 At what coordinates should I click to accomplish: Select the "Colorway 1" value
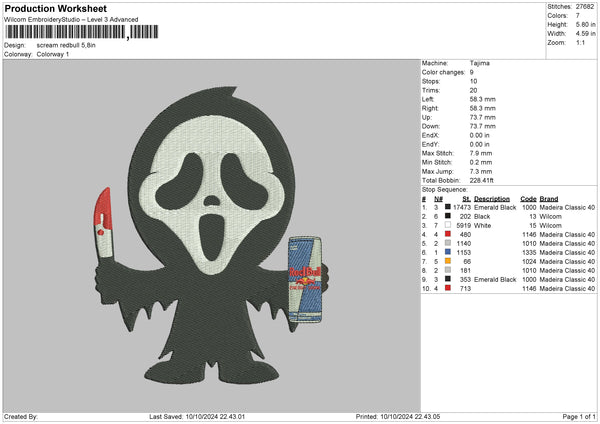coord(53,54)
